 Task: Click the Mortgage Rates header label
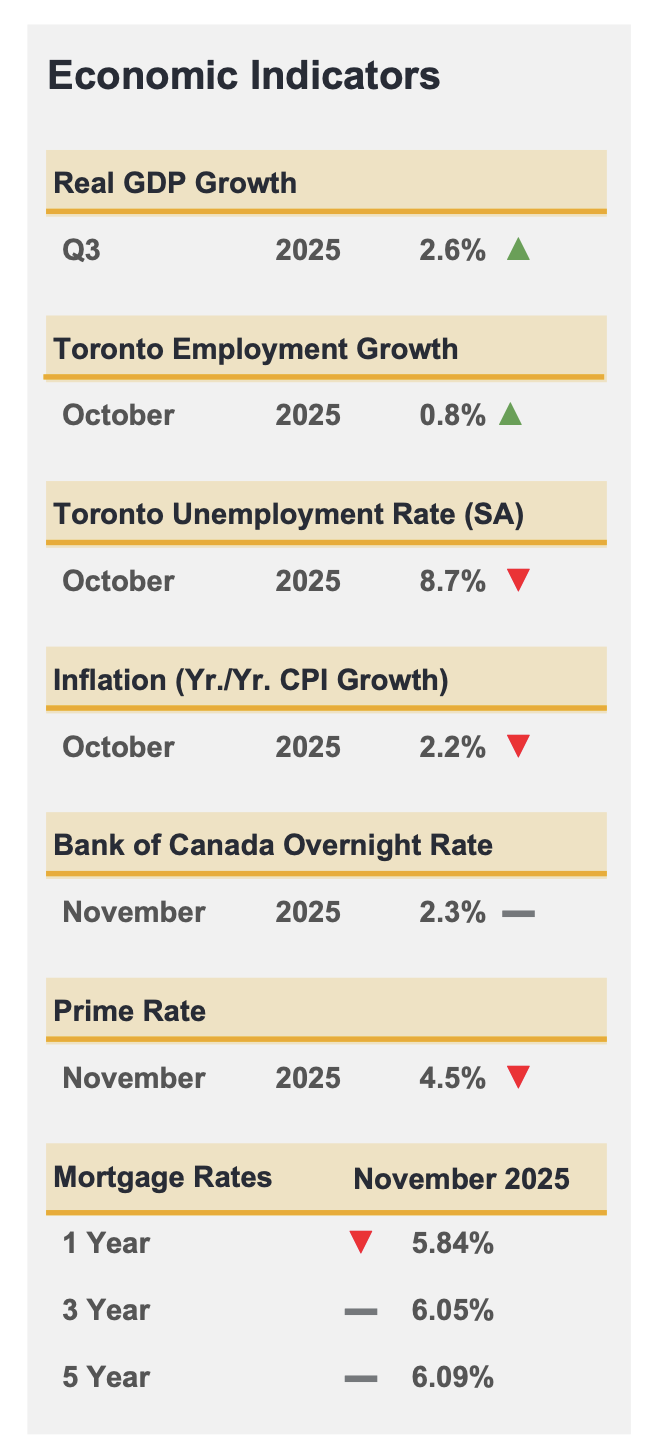pyautogui.click(x=162, y=1177)
